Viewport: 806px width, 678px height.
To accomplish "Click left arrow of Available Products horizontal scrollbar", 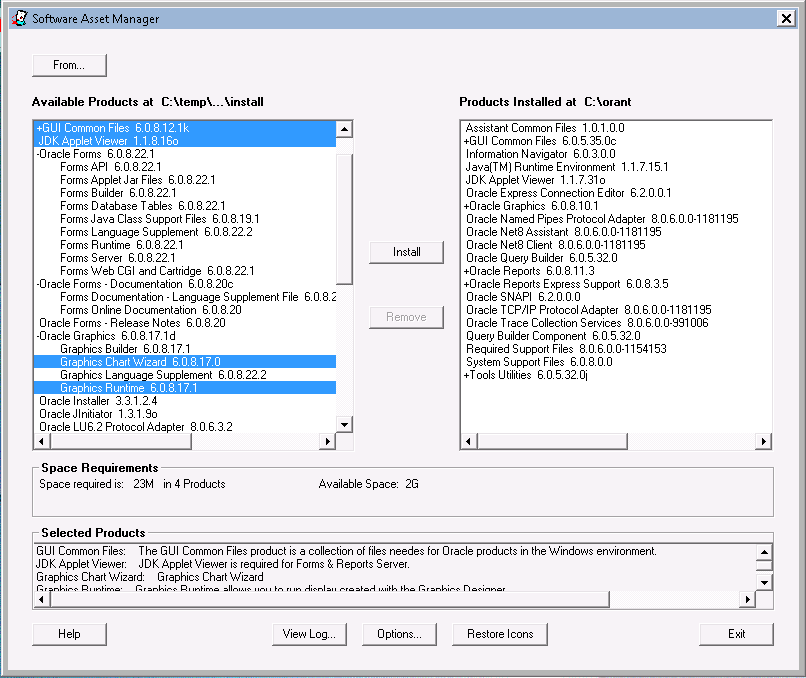I will (x=42, y=441).
